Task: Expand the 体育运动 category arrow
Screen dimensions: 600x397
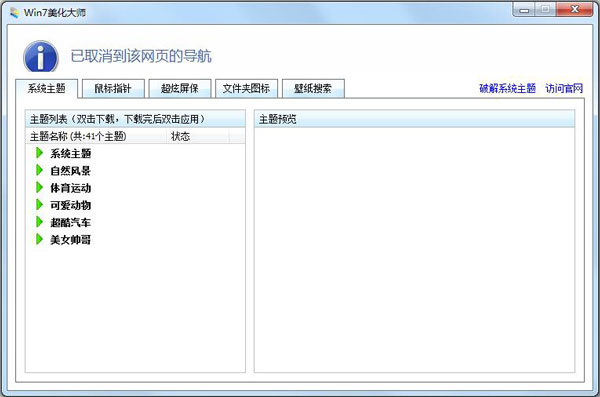Action: (39, 187)
